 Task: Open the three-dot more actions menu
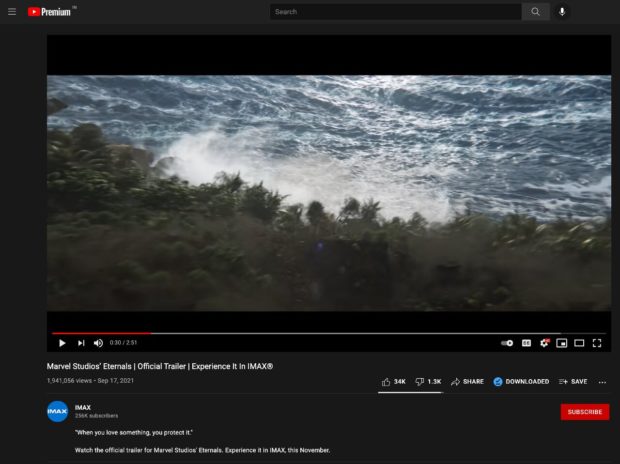pos(602,382)
